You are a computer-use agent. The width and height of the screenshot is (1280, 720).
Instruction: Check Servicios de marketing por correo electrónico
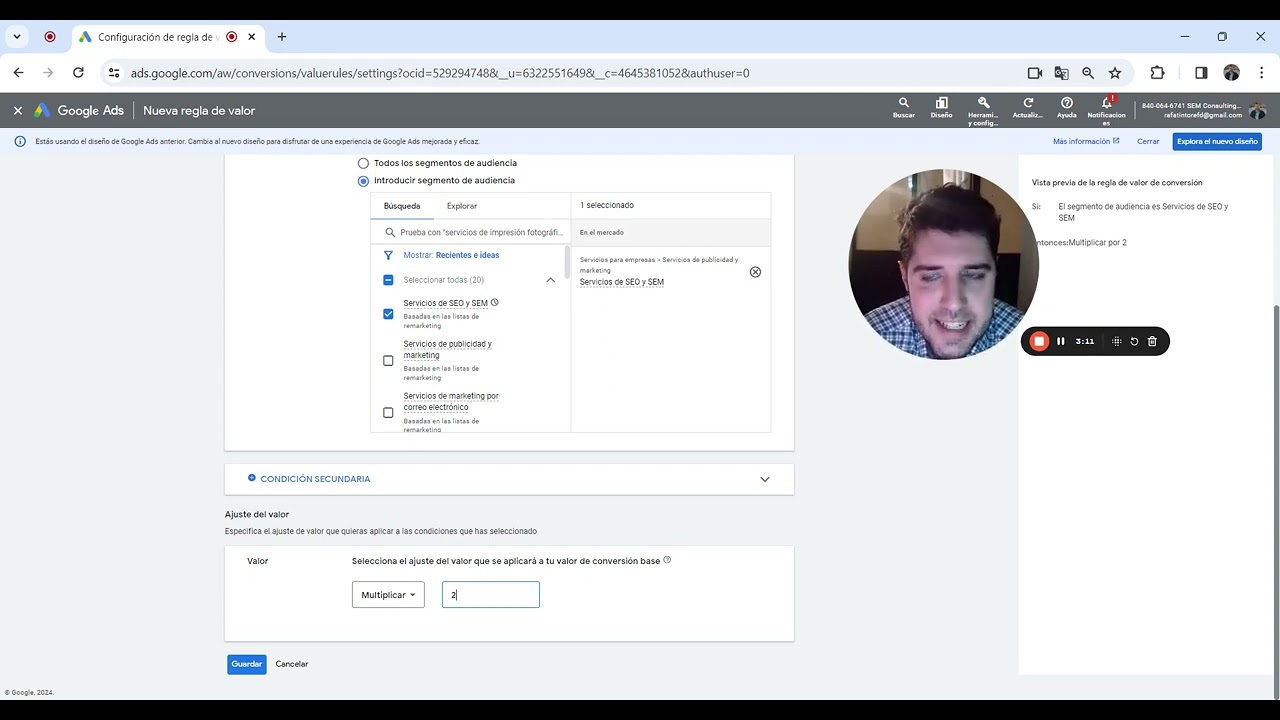coord(388,413)
